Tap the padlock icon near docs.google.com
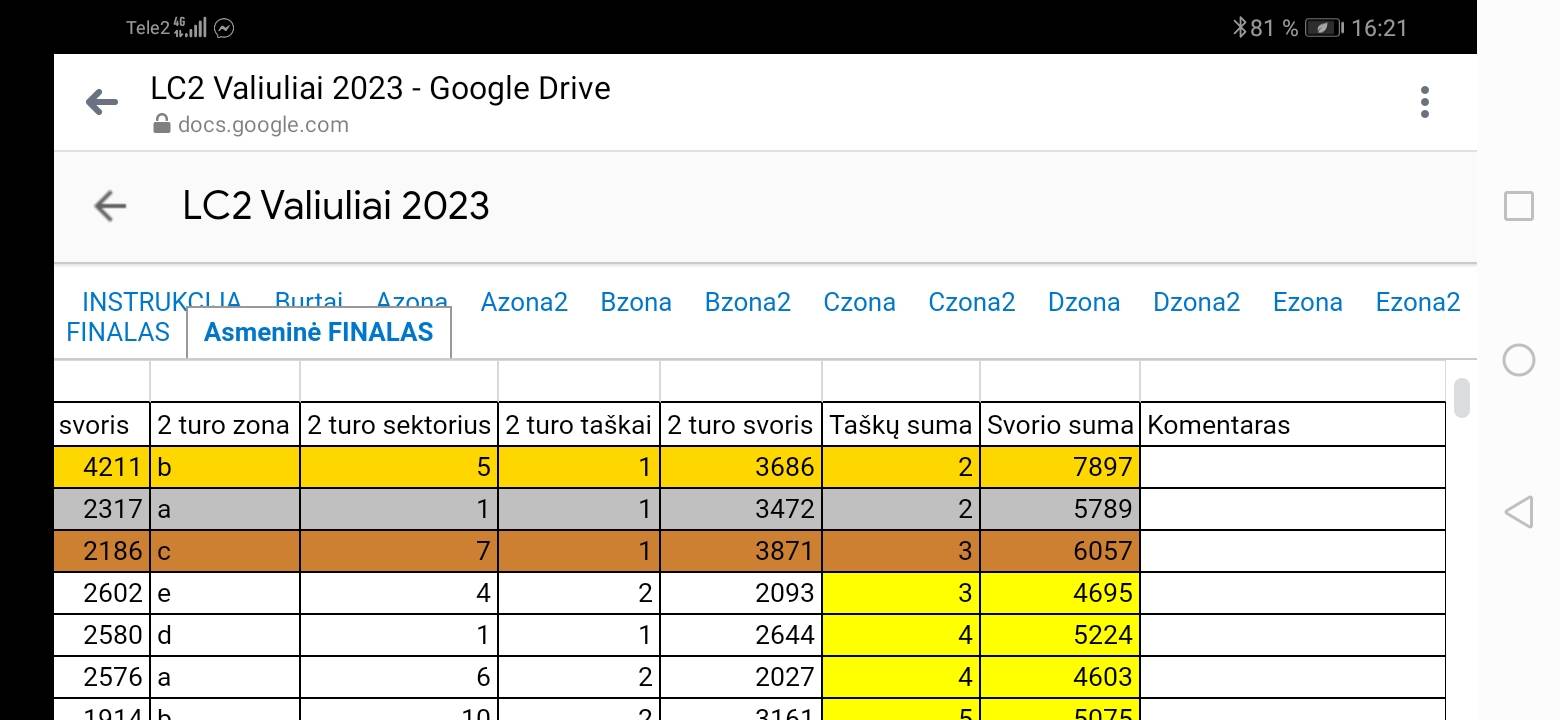Viewport: 1560px width, 720px height. [161, 125]
